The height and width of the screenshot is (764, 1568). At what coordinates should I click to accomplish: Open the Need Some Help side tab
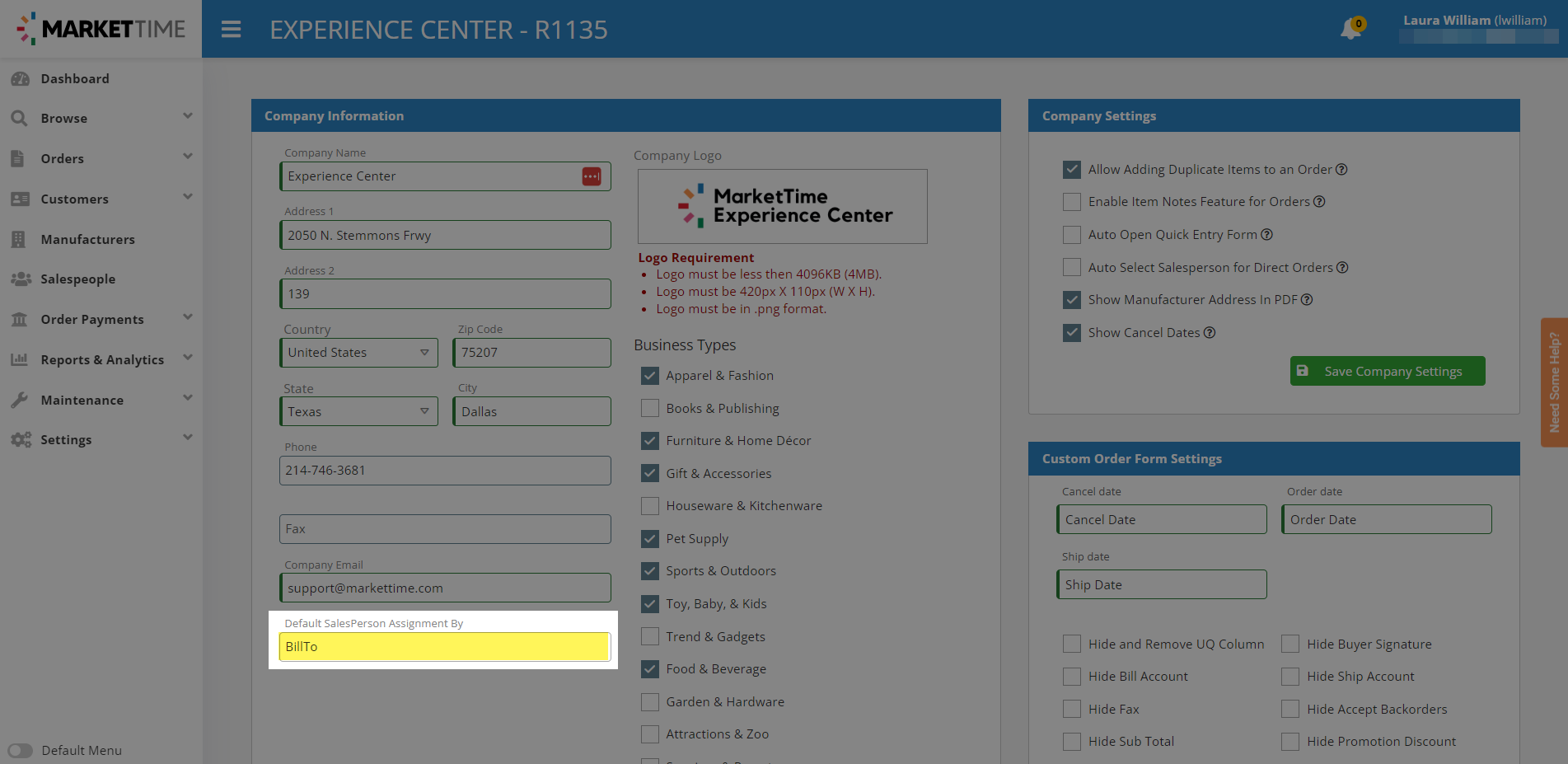[1554, 382]
